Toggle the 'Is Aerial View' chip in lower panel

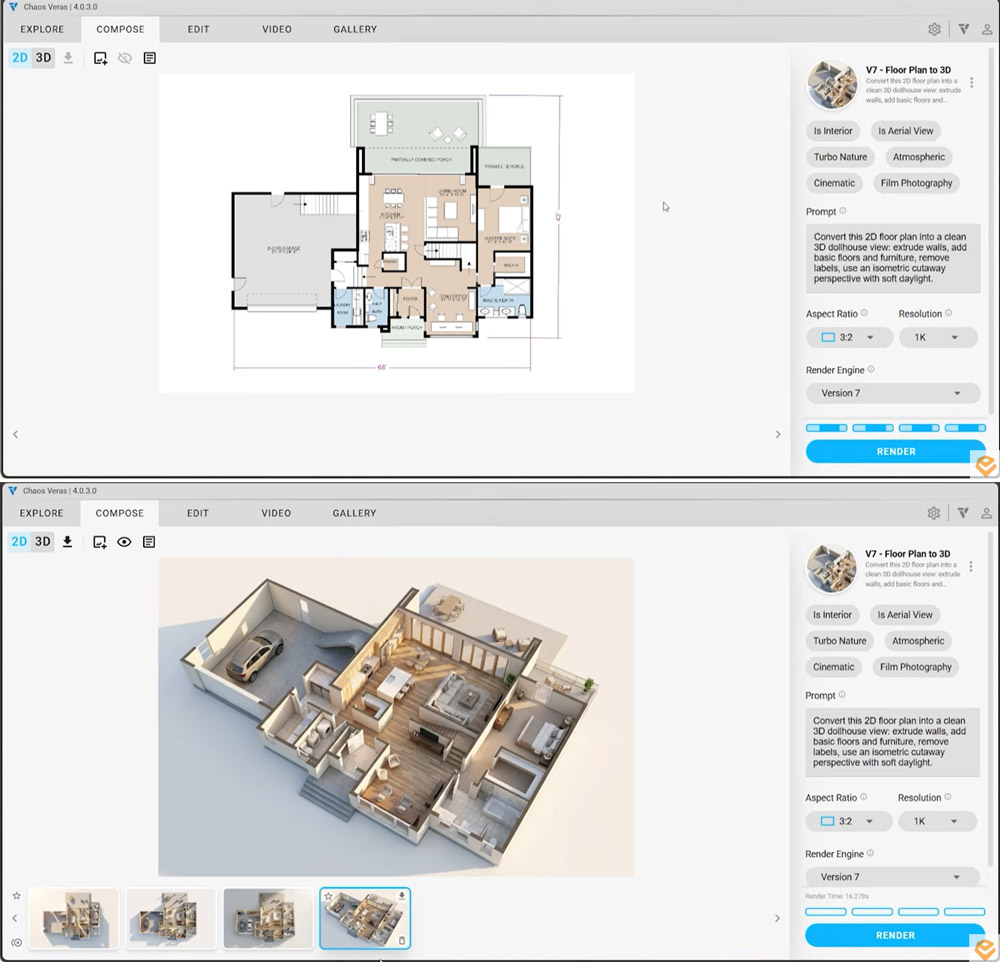pos(905,615)
